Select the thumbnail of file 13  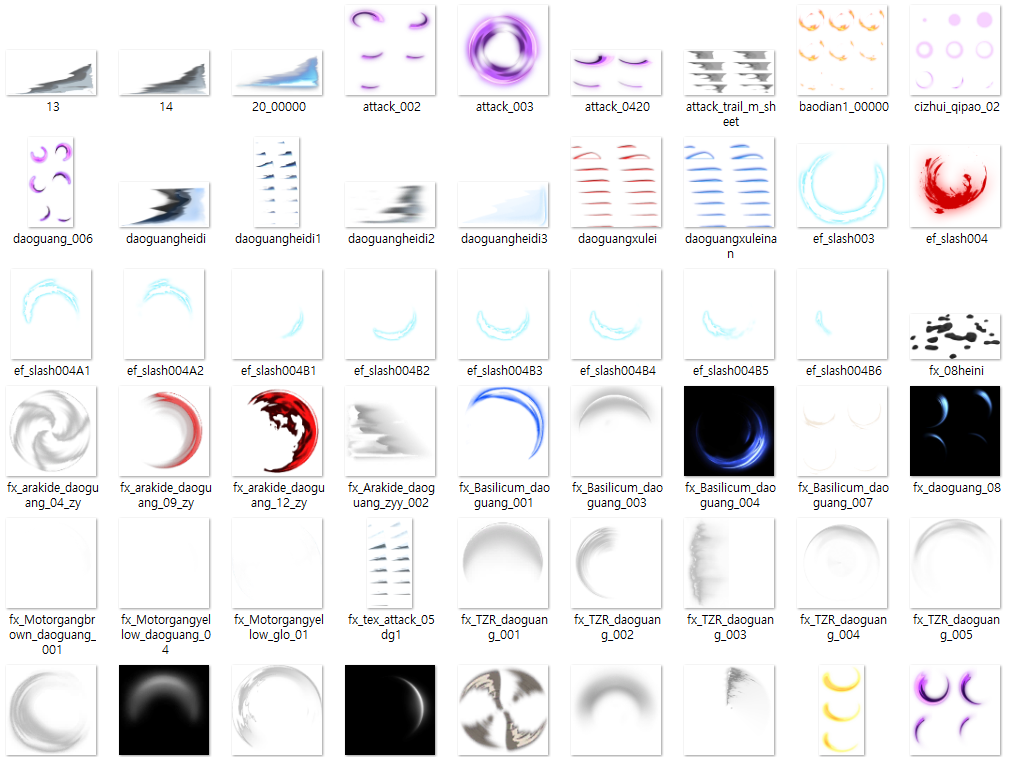pos(51,73)
